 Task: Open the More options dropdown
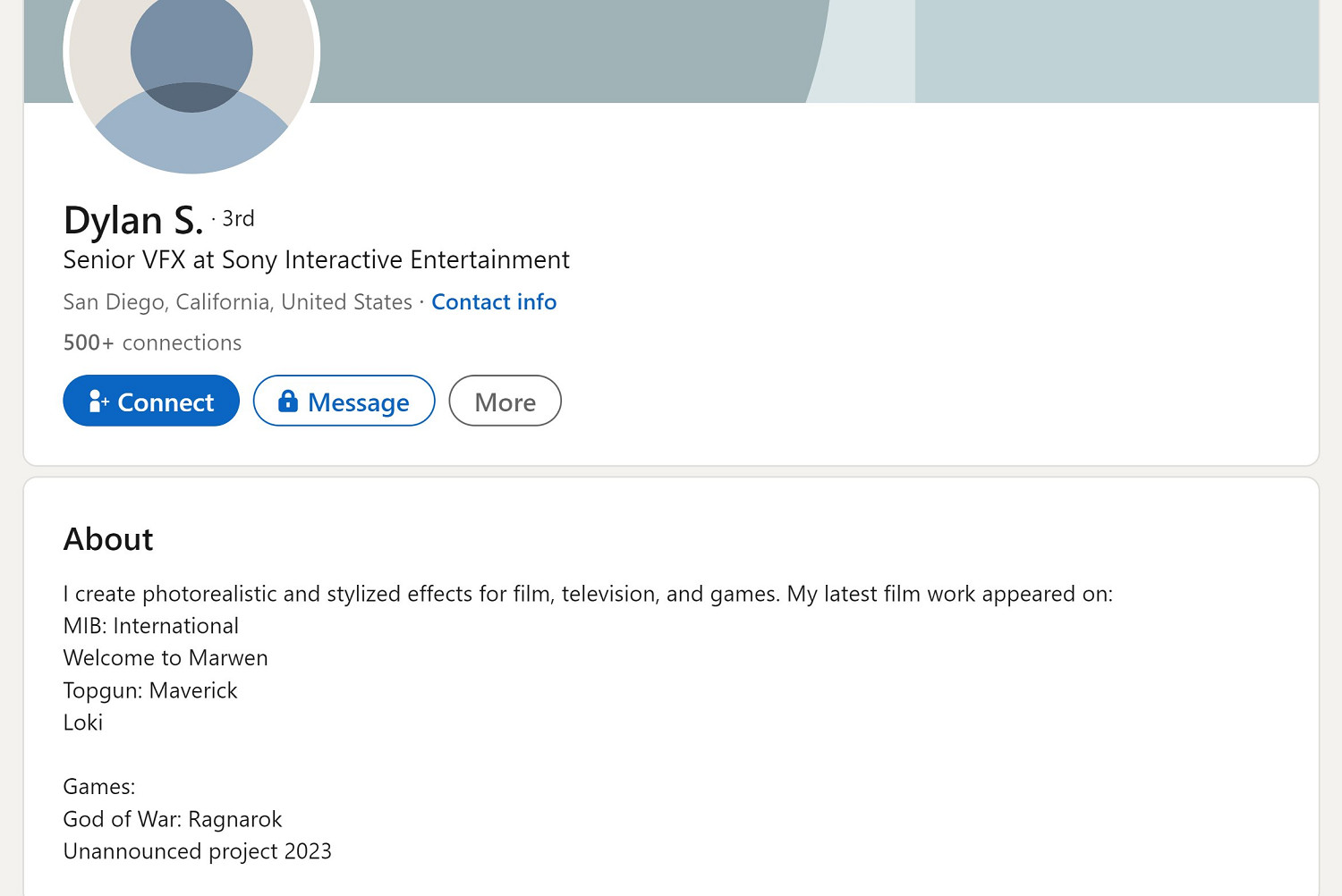click(505, 402)
